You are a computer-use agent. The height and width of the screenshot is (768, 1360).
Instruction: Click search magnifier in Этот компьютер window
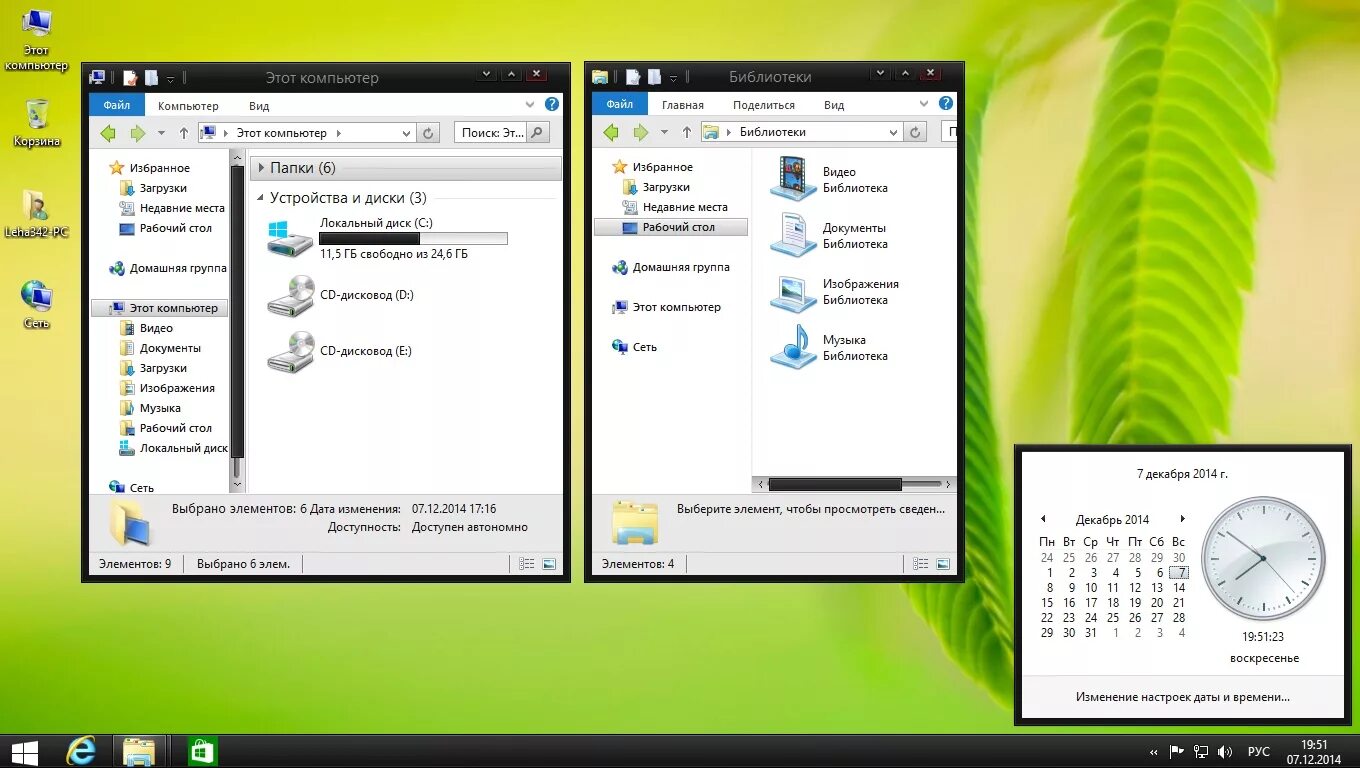click(537, 133)
